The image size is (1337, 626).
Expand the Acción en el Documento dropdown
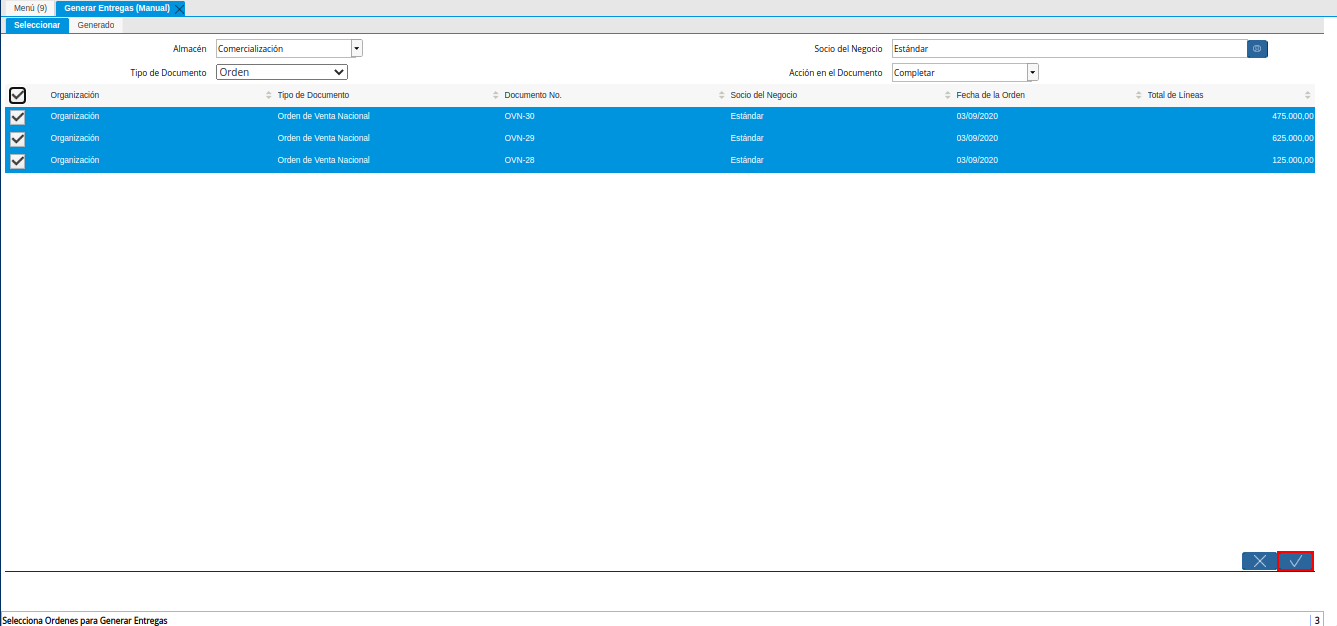point(1033,72)
